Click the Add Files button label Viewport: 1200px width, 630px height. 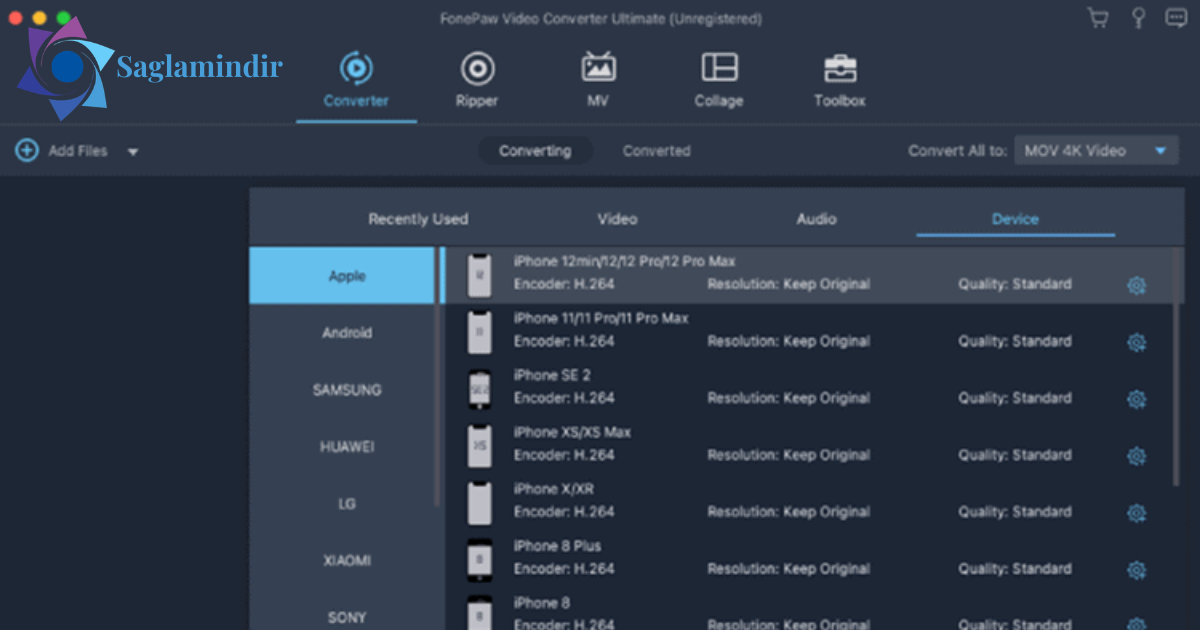[78, 151]
